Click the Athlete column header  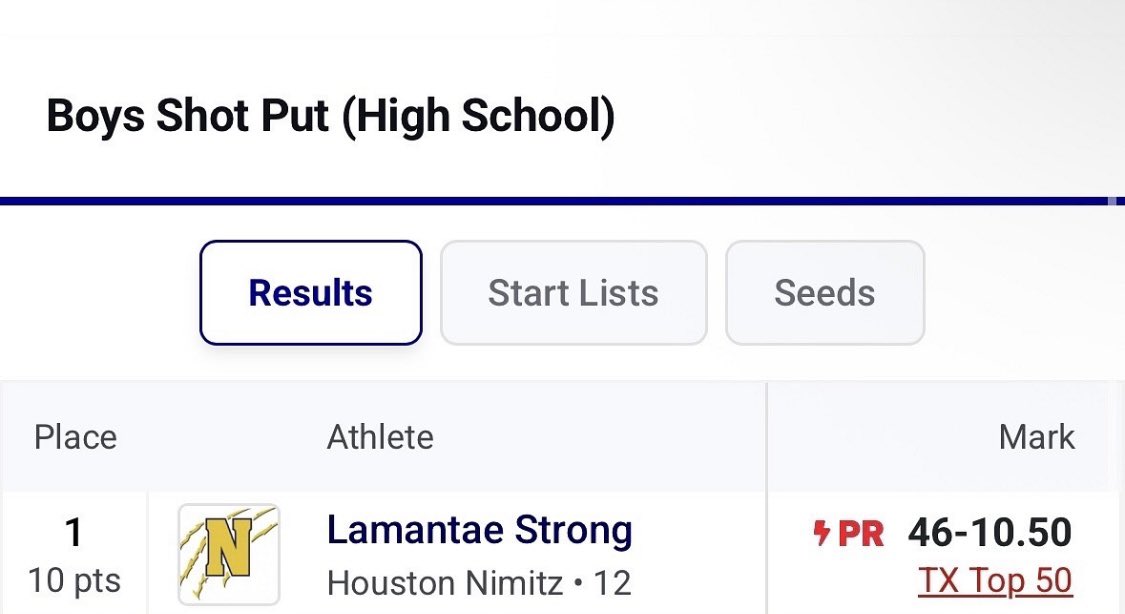coord(380,437)
